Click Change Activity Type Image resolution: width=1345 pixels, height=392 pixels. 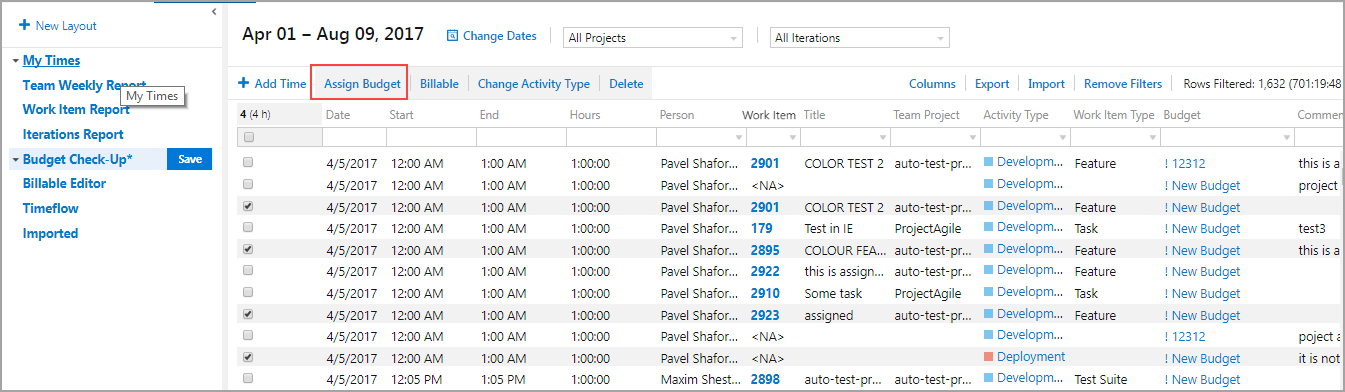pyautogui.click(x=534, y=84)
